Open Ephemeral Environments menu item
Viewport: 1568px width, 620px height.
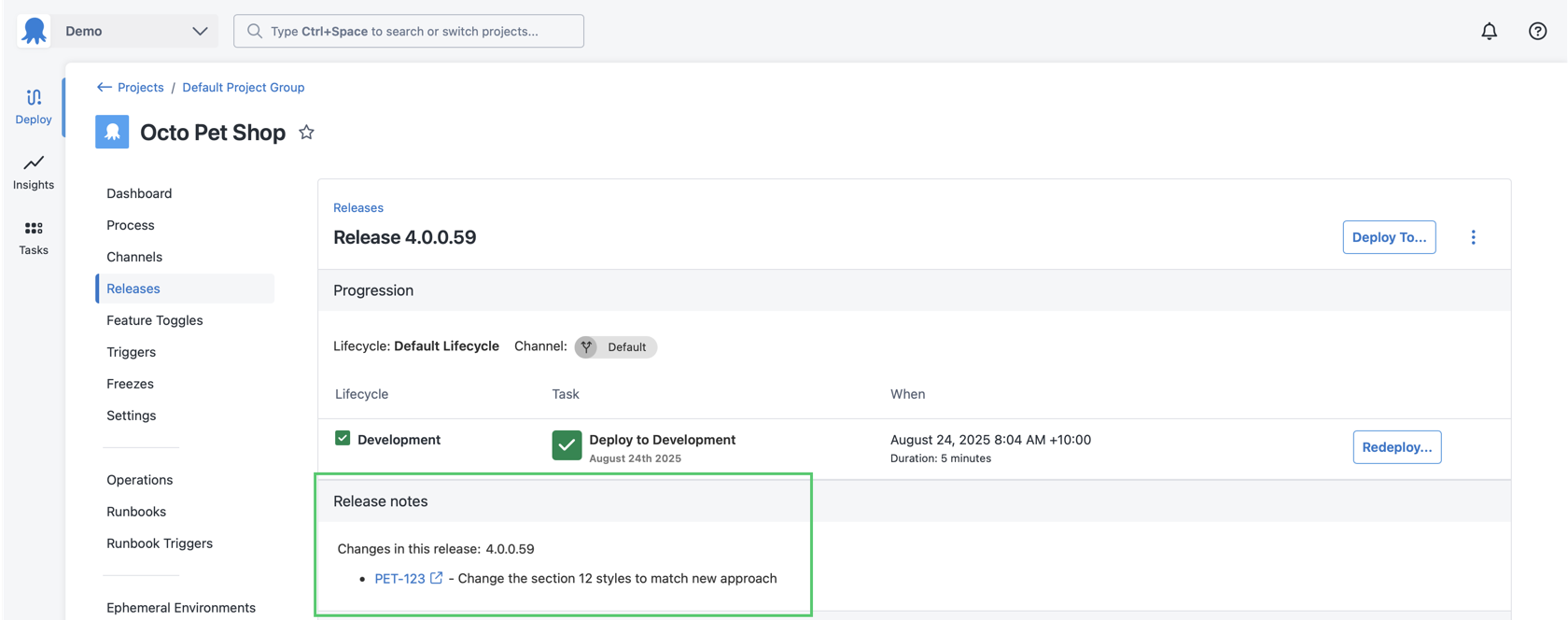point(181,608)
